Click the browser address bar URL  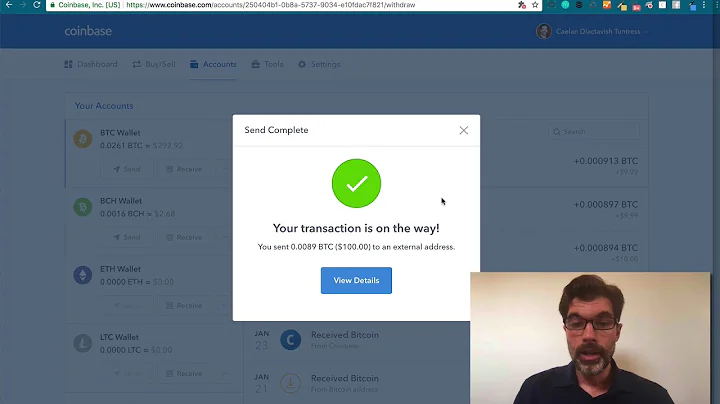point(270,5)
